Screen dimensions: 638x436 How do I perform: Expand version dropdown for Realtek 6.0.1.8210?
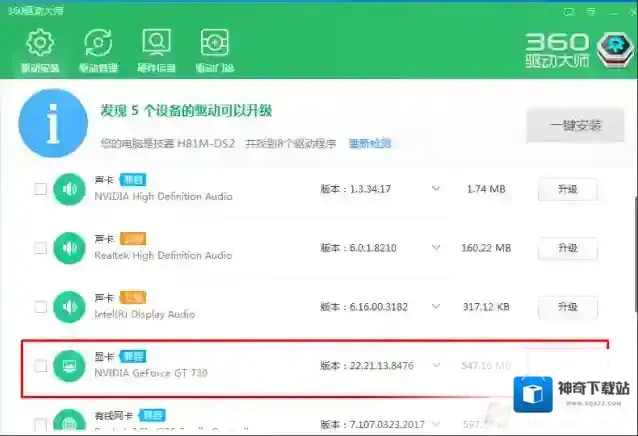coord(435,247)
